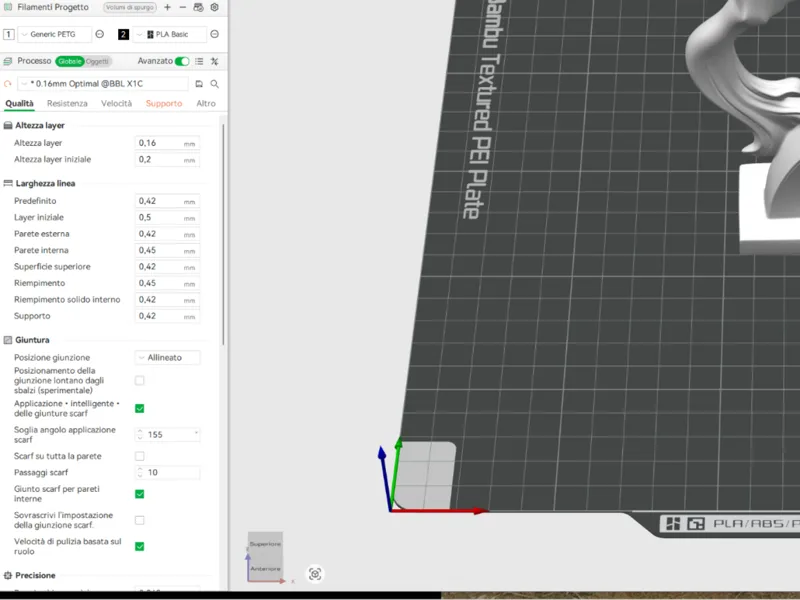Click Superficie superiore width field
This screenshot has width=800, height=600.
[167, 266]
